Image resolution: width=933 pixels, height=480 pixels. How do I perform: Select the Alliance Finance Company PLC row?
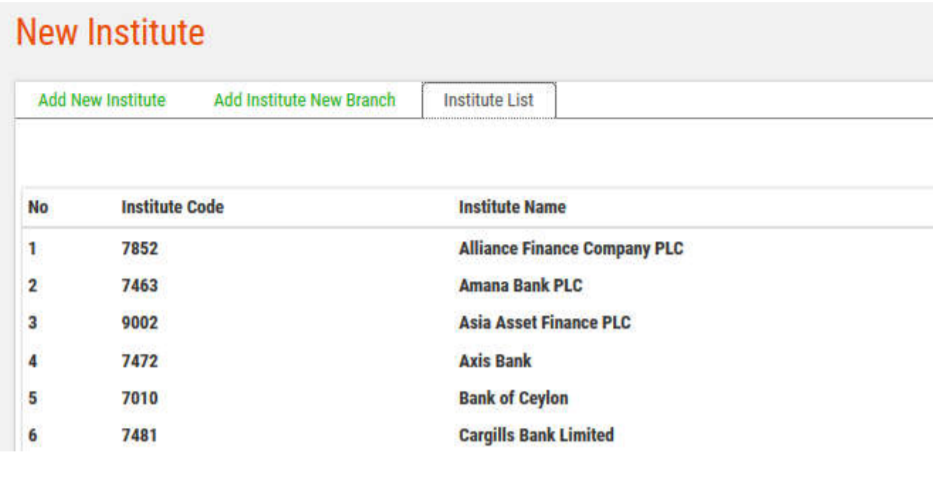coord(570,248)
